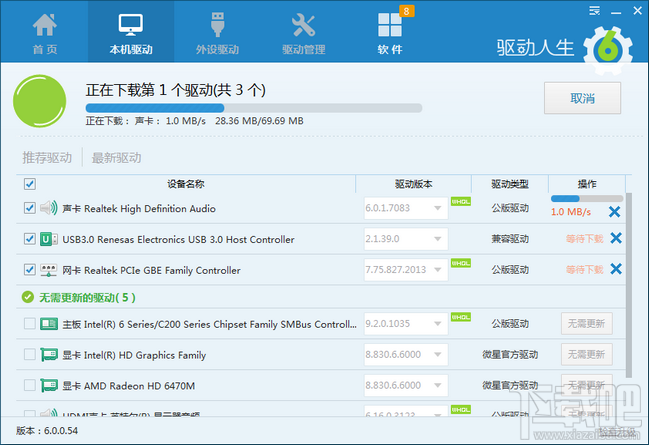The width and height of the screenshot is (649, 445).
Task: Check the 显卡 Intel HD Graphics checkbox
Action: (30, 354)
